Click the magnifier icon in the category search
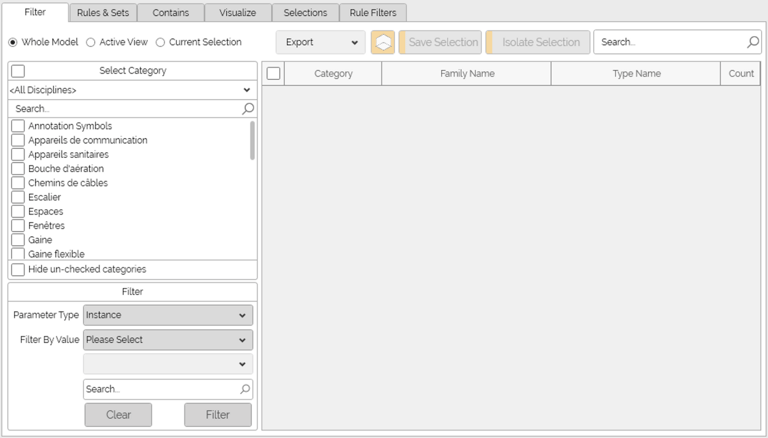Viewport: 768px width, 438px height. [248, 108]
